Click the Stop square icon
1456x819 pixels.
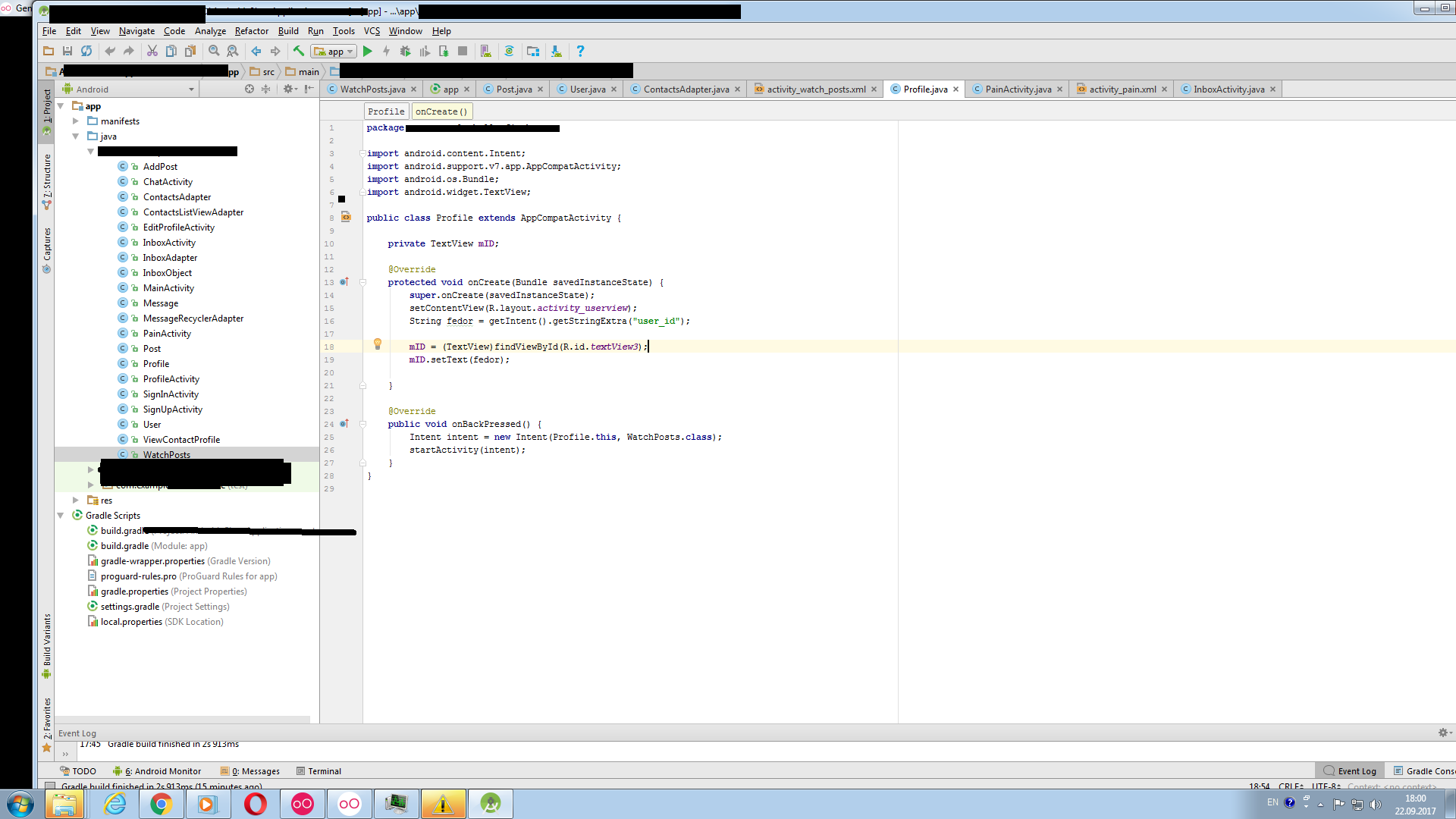coord(463,51)
